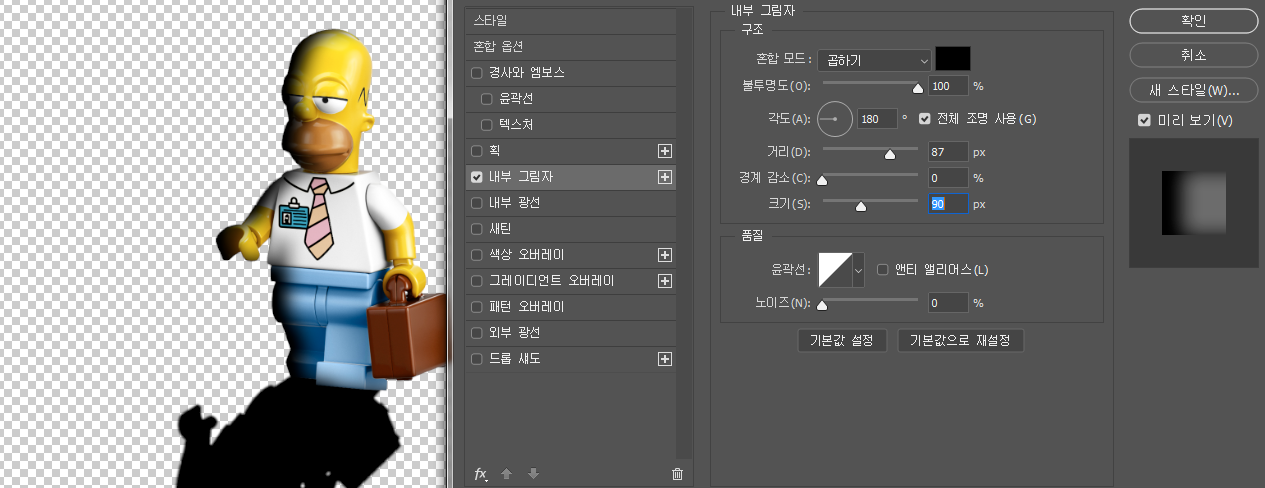Click the 불투명도 slider handle
This screenshot has width=1265, height=488.
917,88
